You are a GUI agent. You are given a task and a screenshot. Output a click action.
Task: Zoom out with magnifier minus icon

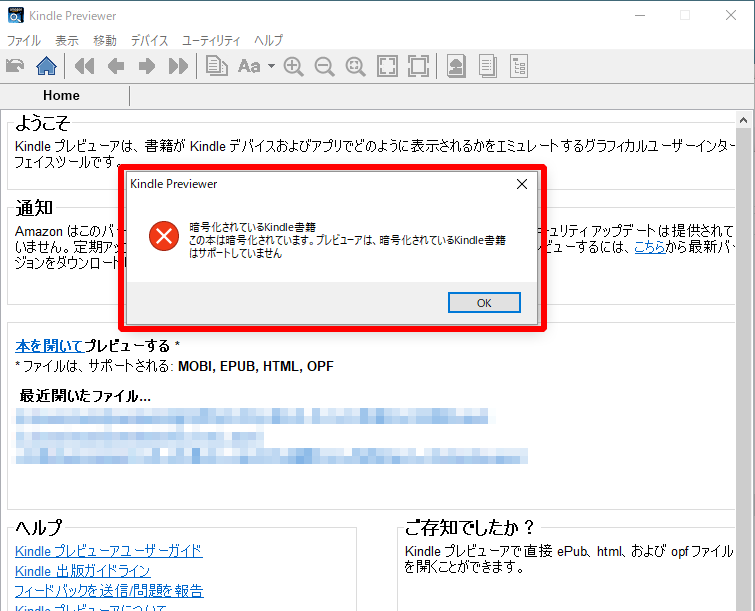pos(325,66)
